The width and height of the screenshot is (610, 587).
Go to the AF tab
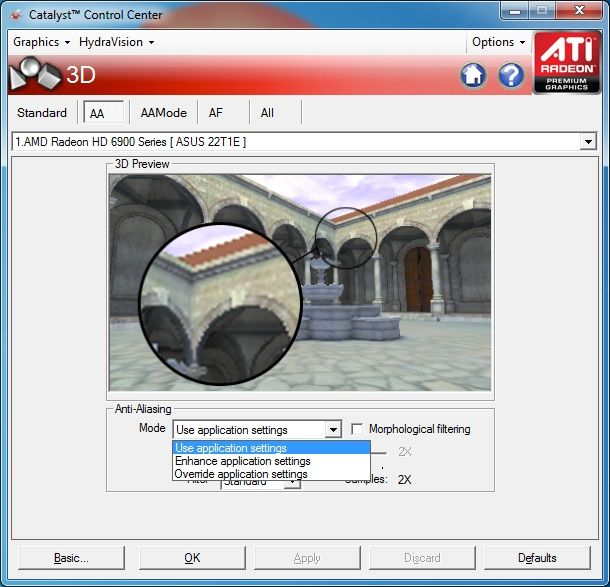[x=216, y=113]
